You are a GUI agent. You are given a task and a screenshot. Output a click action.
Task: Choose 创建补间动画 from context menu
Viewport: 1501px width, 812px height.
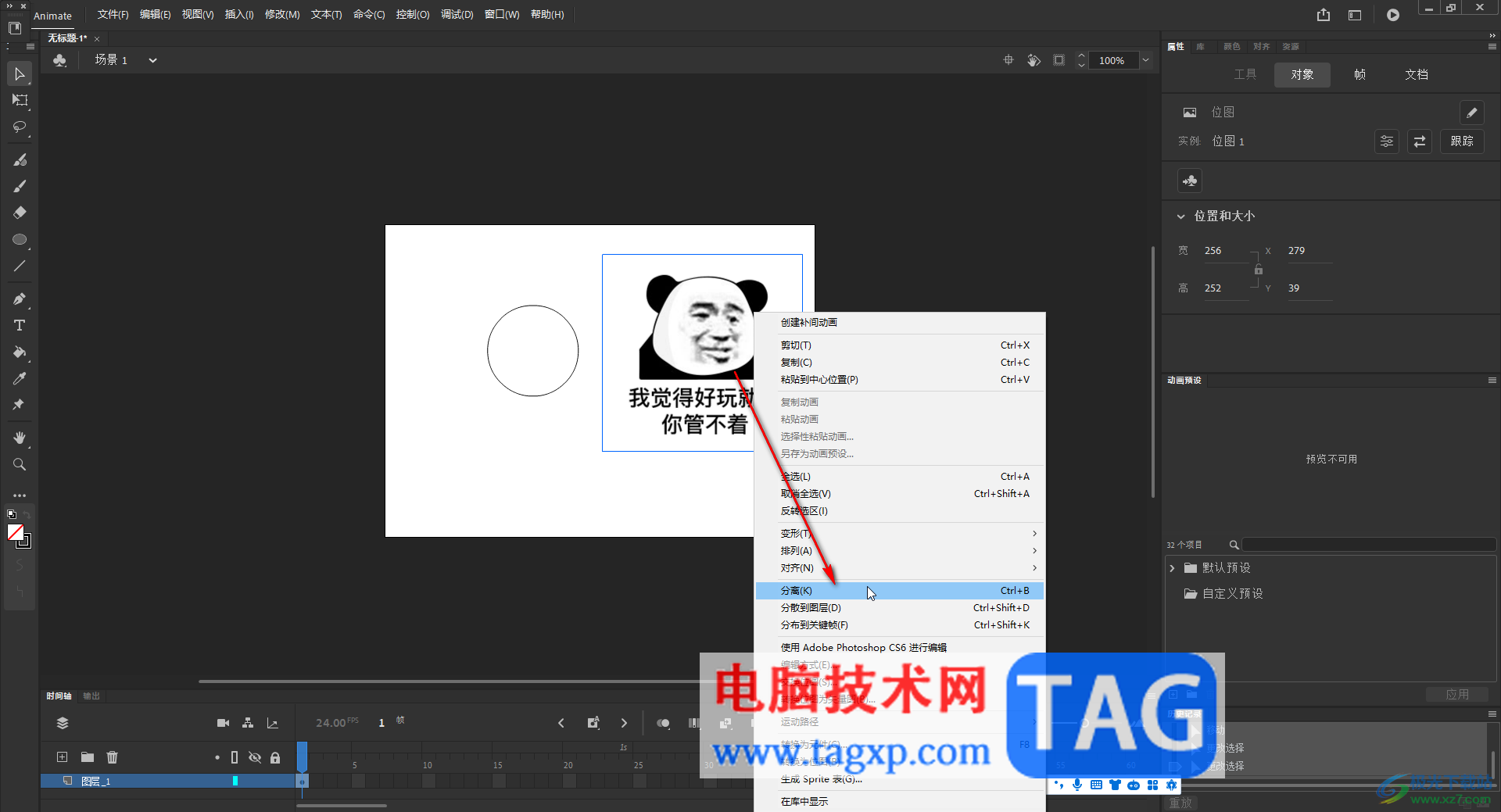(899, 323)
